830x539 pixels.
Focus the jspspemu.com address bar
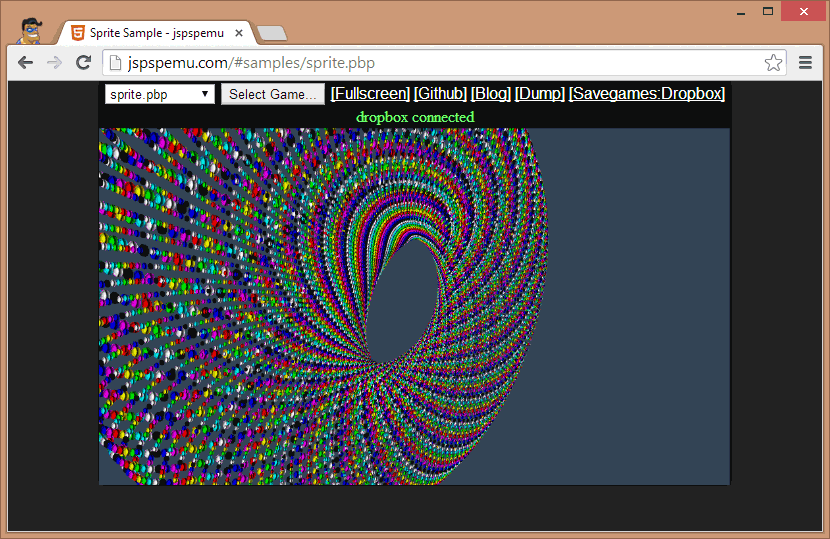click(x=440, y=63)
